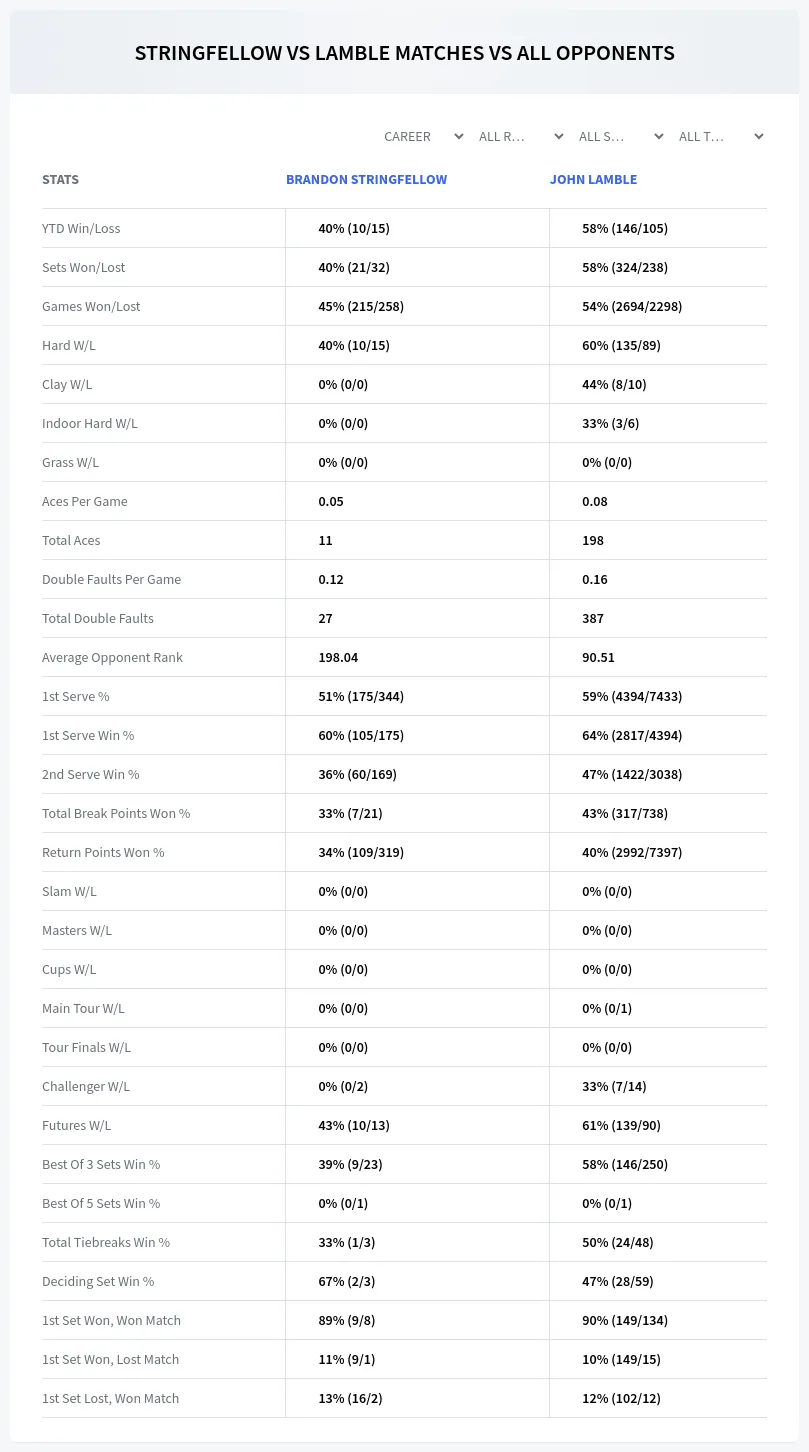Select the YTD Win/Loss row label

[x=81, y=228]
